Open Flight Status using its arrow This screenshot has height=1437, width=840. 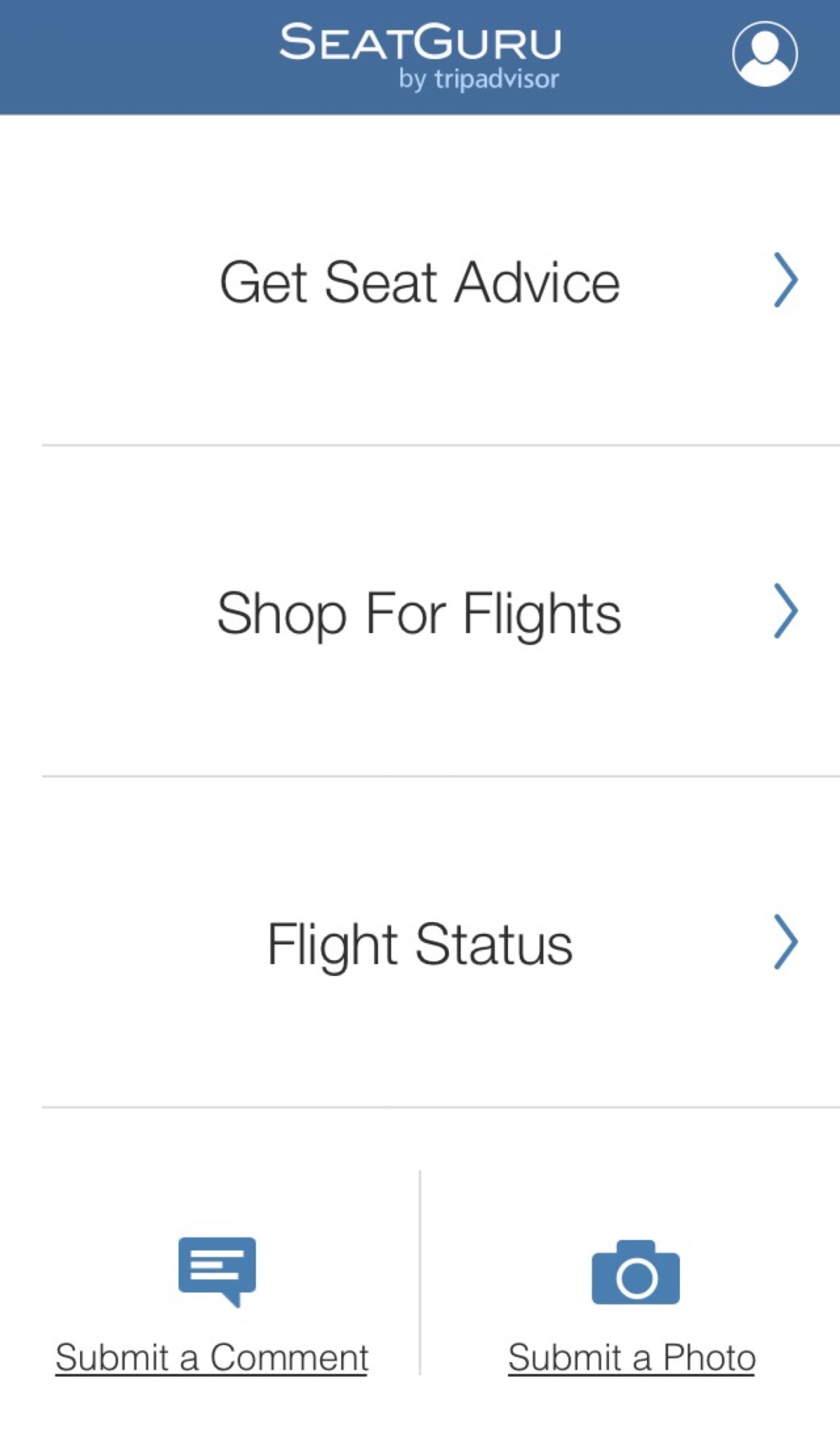(x=785, y=942)
